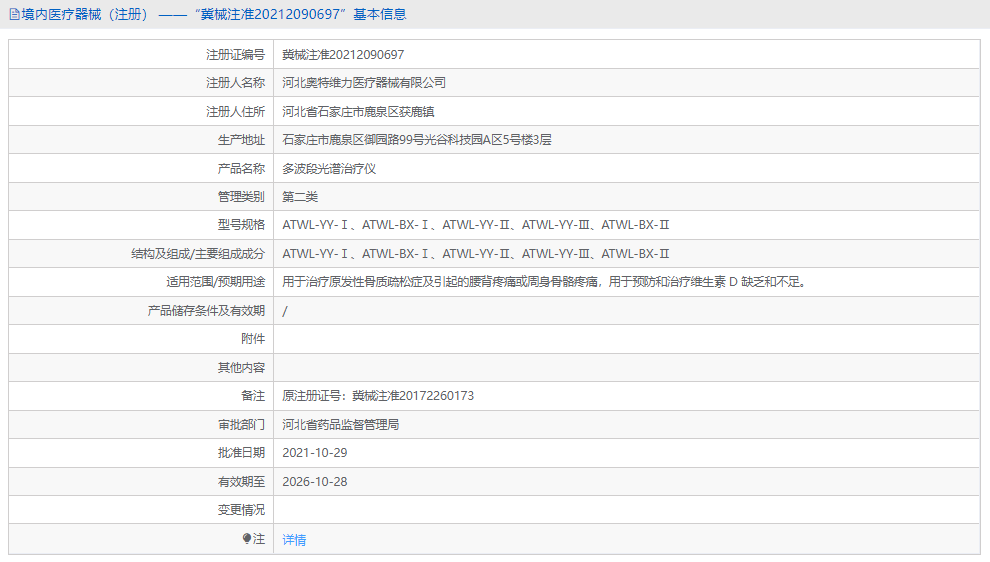Click the 生产地址 label
Screen dimensions: 990x562
(x=241, y=140)
